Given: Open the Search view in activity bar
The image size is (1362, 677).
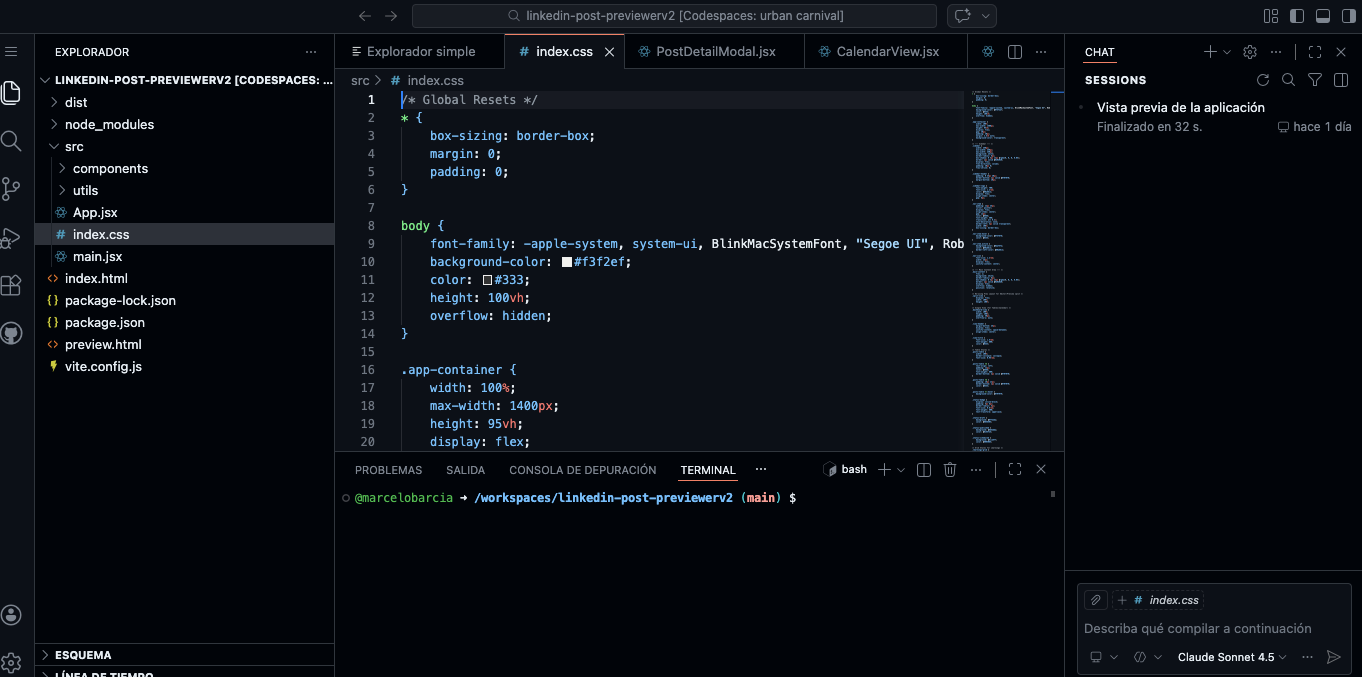Looking at the screenshot, I should (11, 141).
